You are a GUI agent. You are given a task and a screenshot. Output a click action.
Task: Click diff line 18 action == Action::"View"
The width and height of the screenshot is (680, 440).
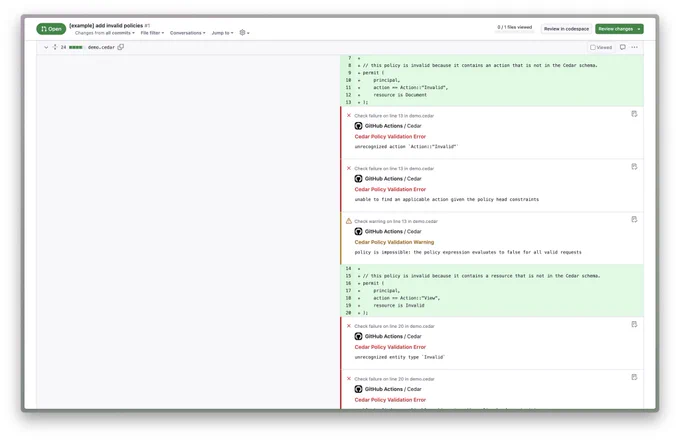[x=406, y=298]
